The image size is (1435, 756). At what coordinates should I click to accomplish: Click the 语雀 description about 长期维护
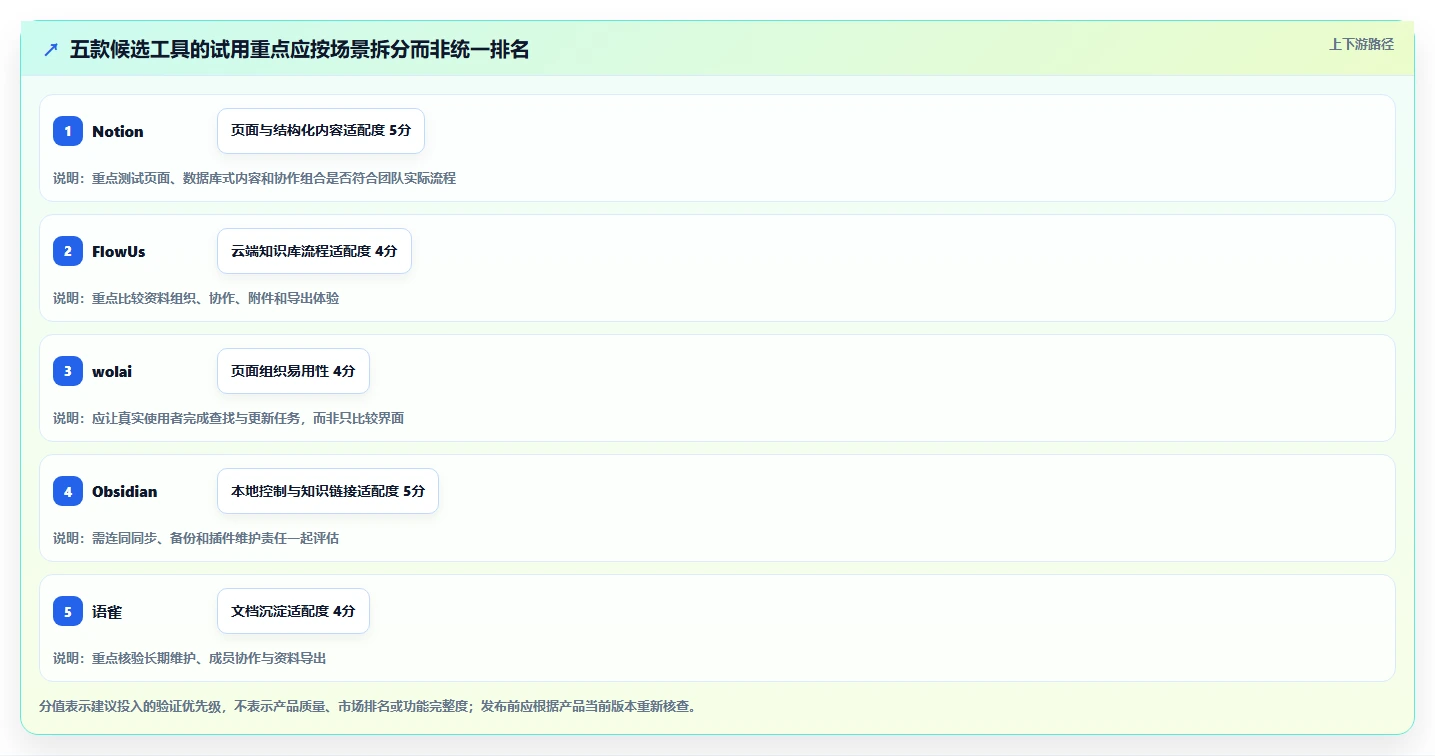tap(189, 658)
